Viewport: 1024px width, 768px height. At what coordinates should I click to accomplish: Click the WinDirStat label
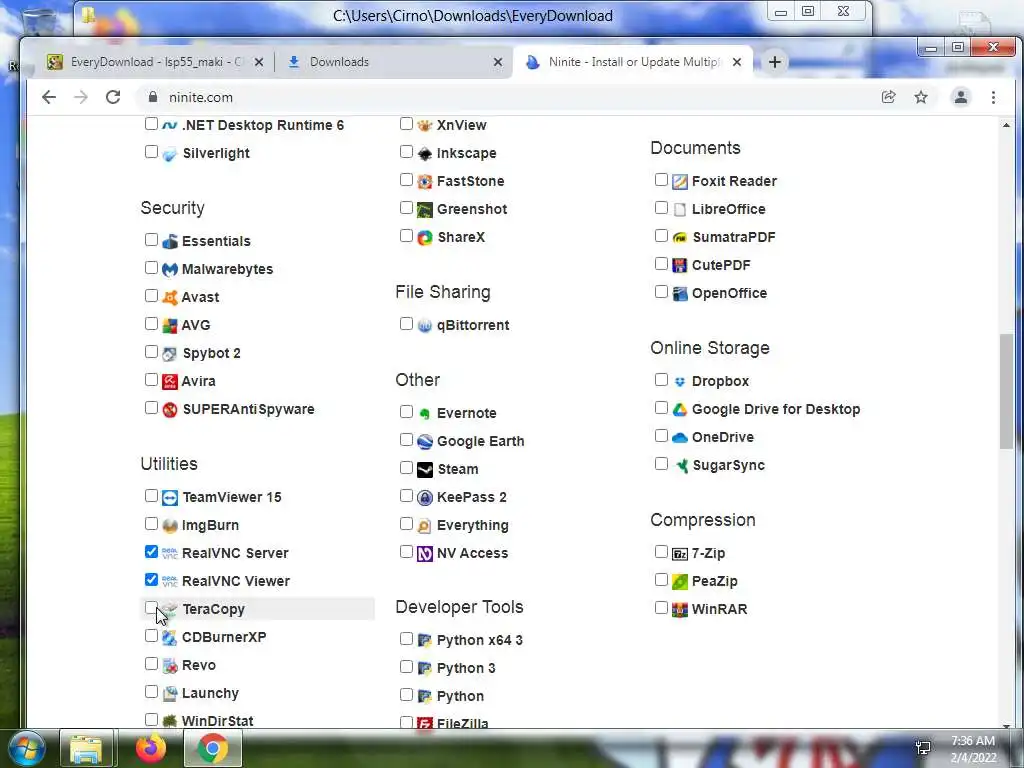point(217,721)
